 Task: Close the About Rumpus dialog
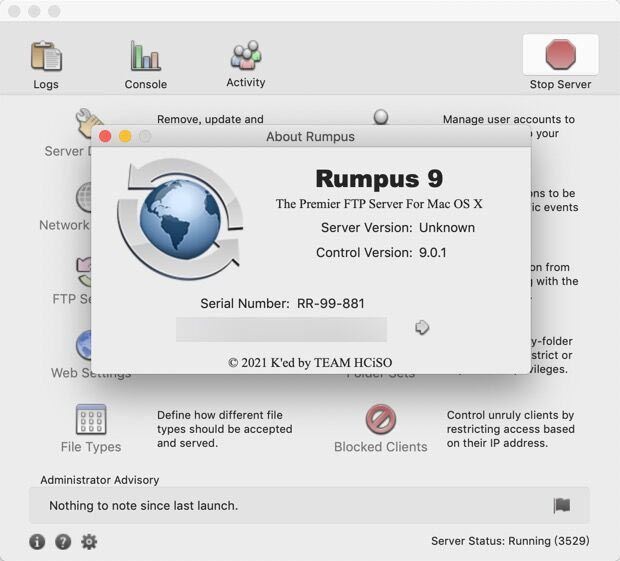pos(105,136)
